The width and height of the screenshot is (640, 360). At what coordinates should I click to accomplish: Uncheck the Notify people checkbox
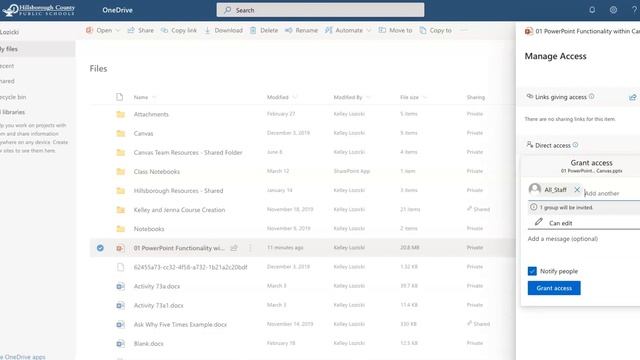coord(532,271)
